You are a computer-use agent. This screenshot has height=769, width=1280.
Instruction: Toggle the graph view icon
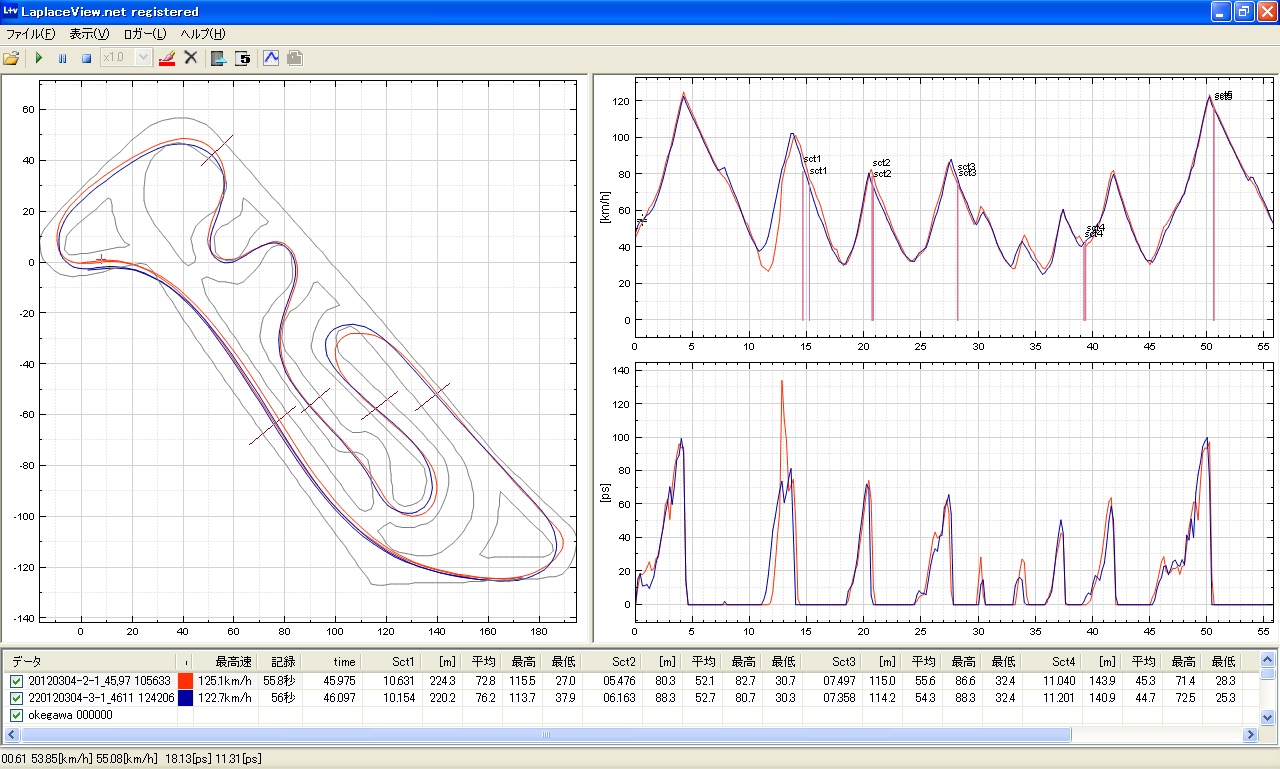[271, 58]
